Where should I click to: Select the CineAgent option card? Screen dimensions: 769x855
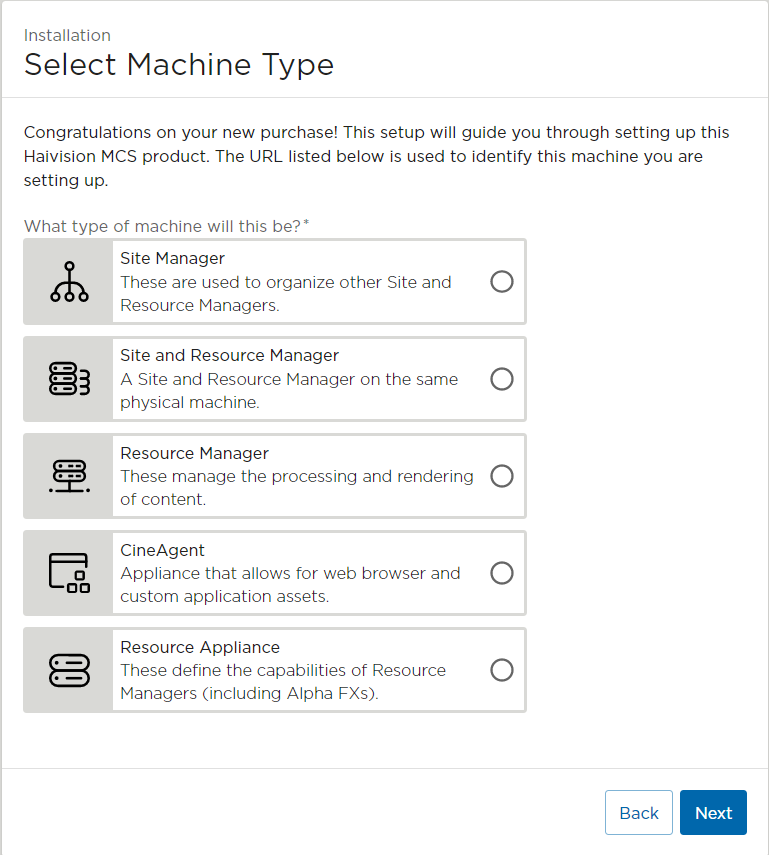300,573
